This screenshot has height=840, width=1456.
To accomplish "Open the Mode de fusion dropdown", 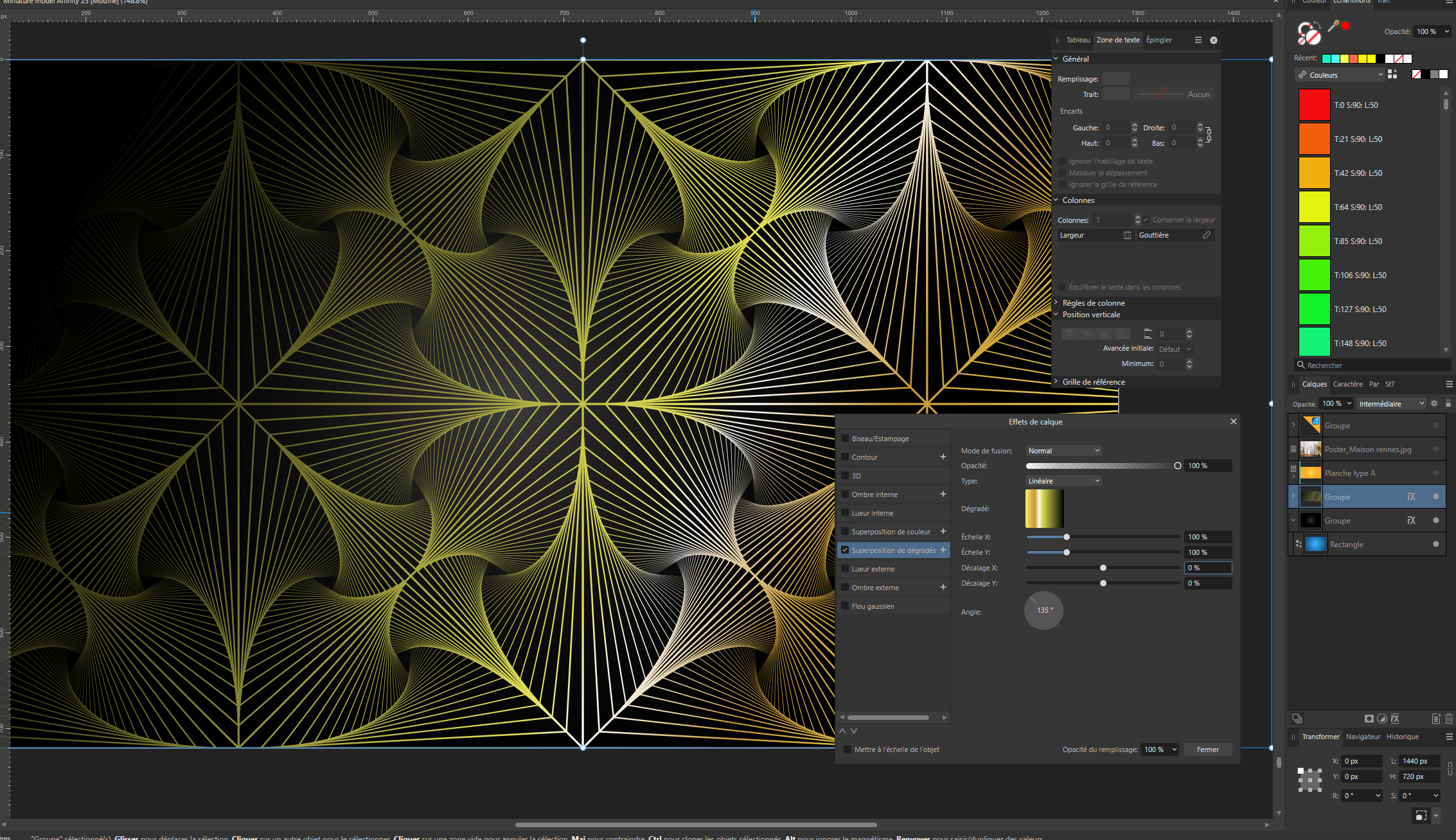I will pyautogui.click(x=1063, y=451).
